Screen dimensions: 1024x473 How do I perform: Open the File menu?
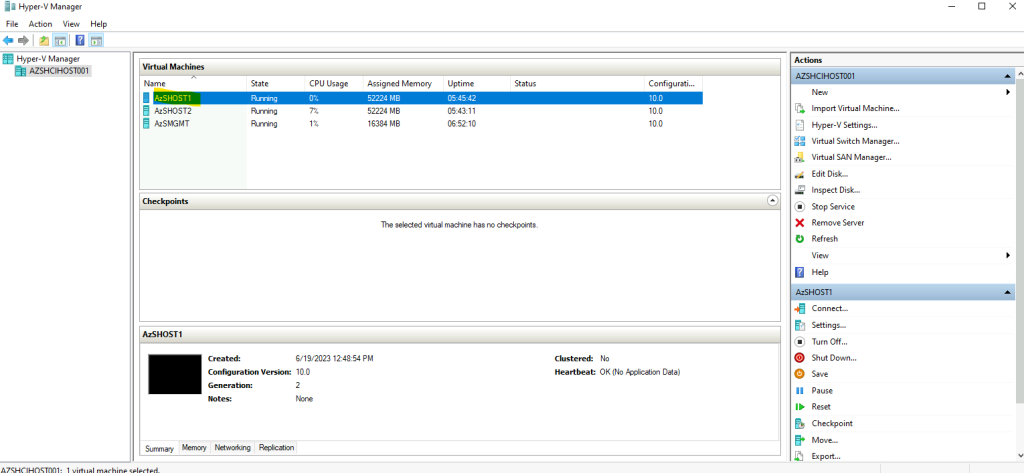pyautogui.click(x=12, y=24)
